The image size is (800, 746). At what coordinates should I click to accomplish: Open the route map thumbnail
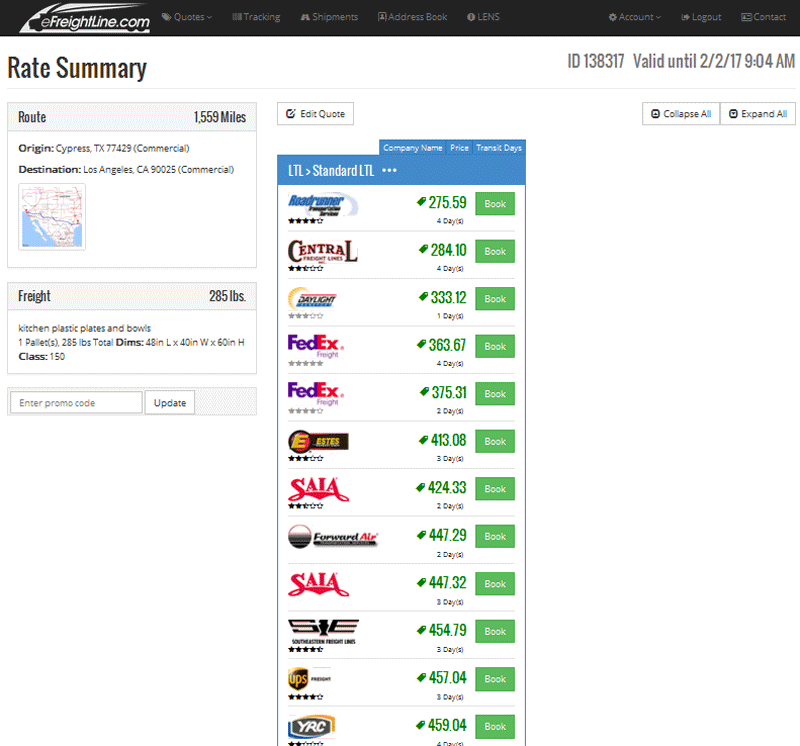[x=52, y=217]
